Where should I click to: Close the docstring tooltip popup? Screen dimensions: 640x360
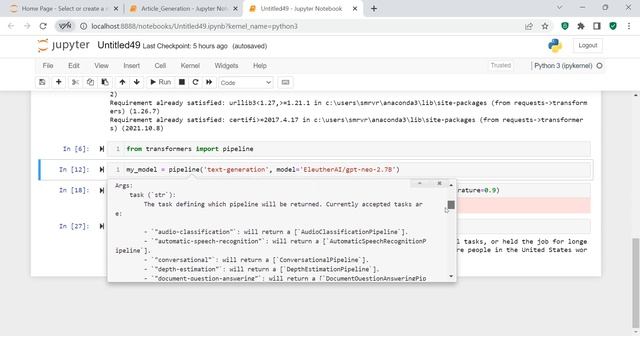click(x=439, y=184)
